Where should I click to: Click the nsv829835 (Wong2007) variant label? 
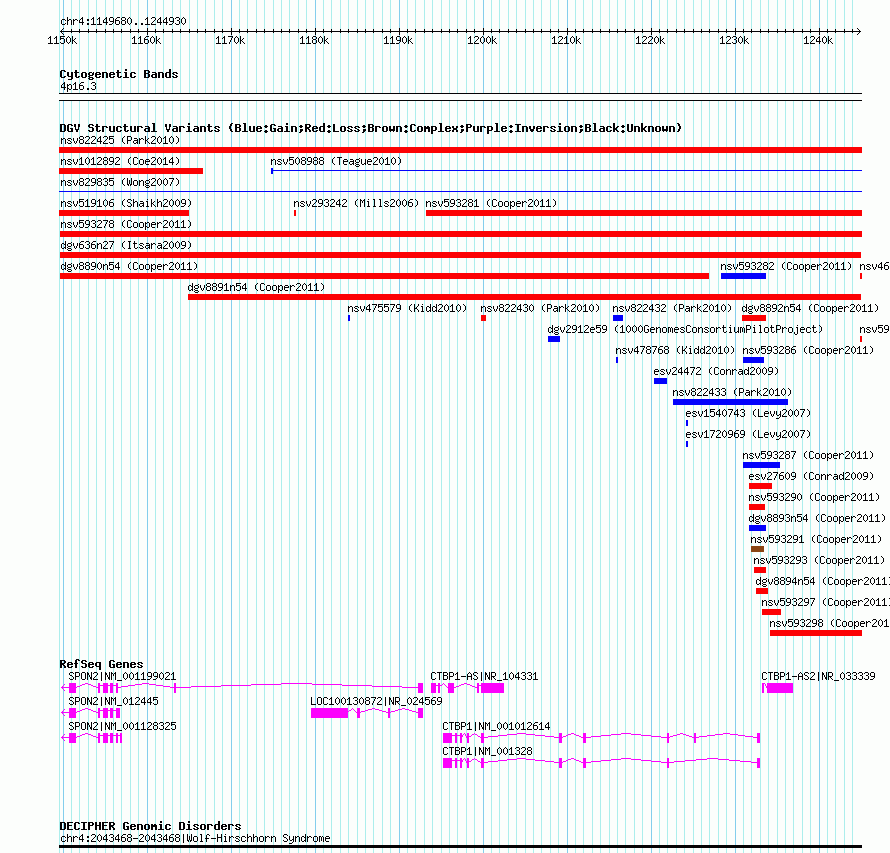[x=120, y=182]
